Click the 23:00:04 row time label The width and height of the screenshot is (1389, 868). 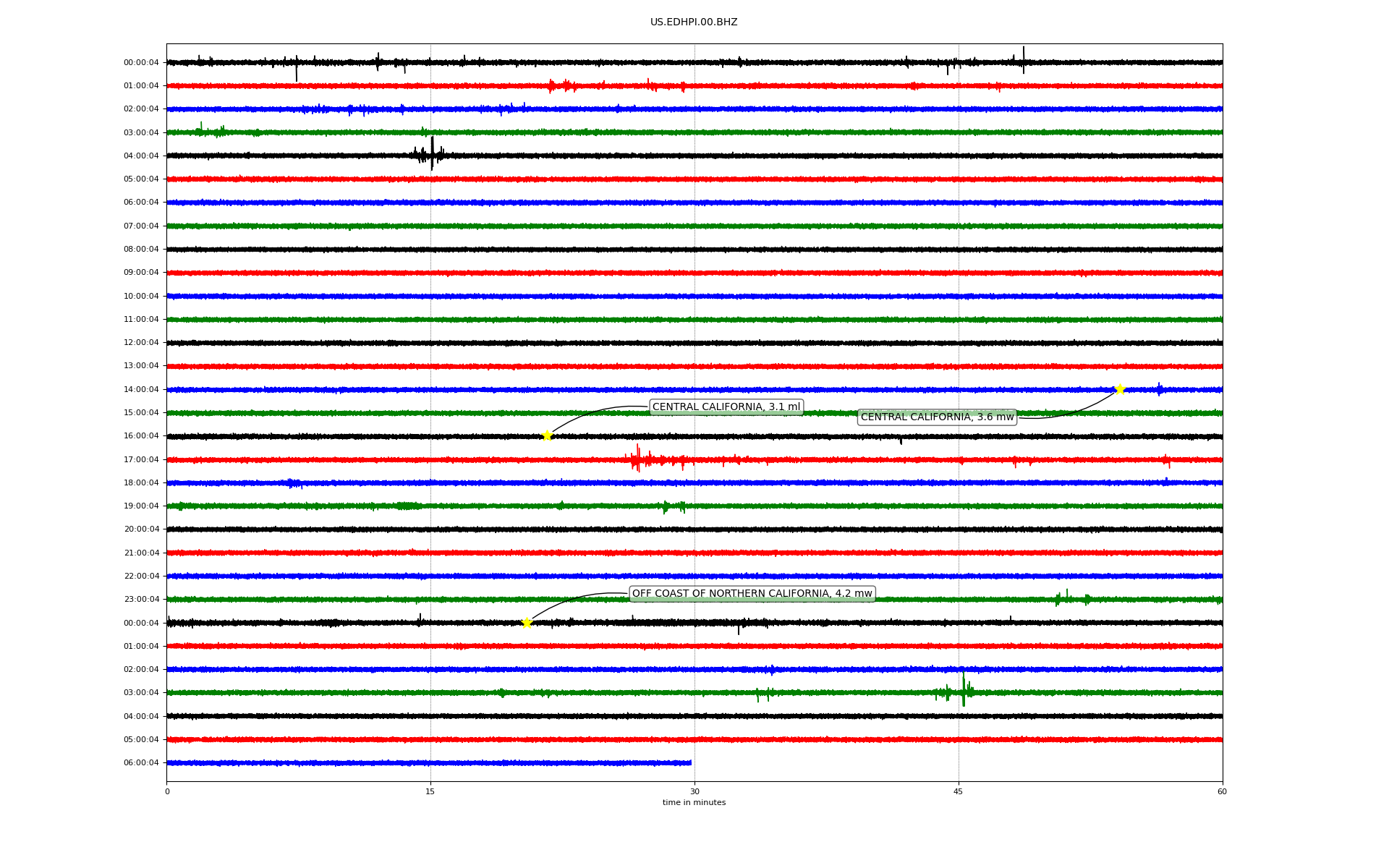141,600
